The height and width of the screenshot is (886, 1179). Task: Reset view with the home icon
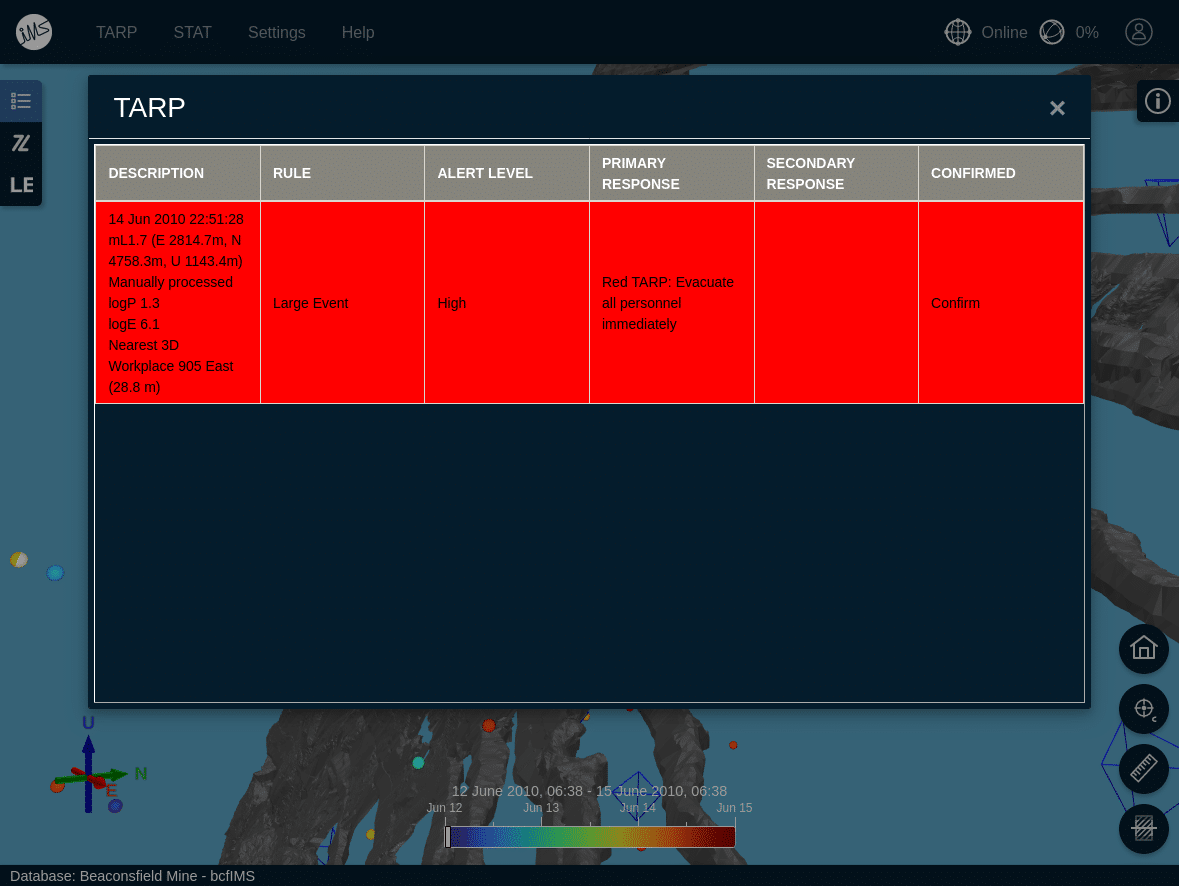(x=1143, y=648)
